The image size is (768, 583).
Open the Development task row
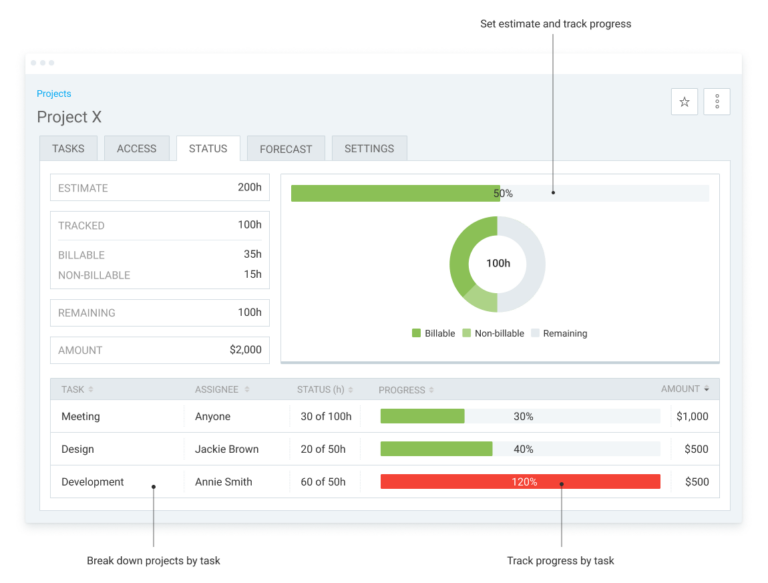click(x=385, y=482)
